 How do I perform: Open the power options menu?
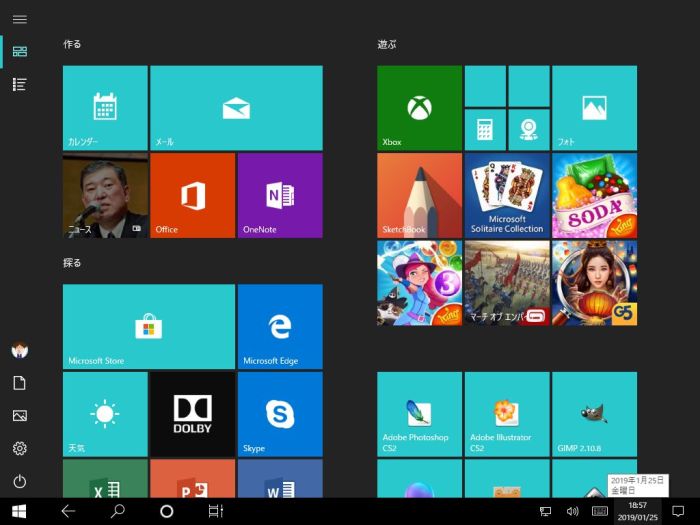(19, 481)
